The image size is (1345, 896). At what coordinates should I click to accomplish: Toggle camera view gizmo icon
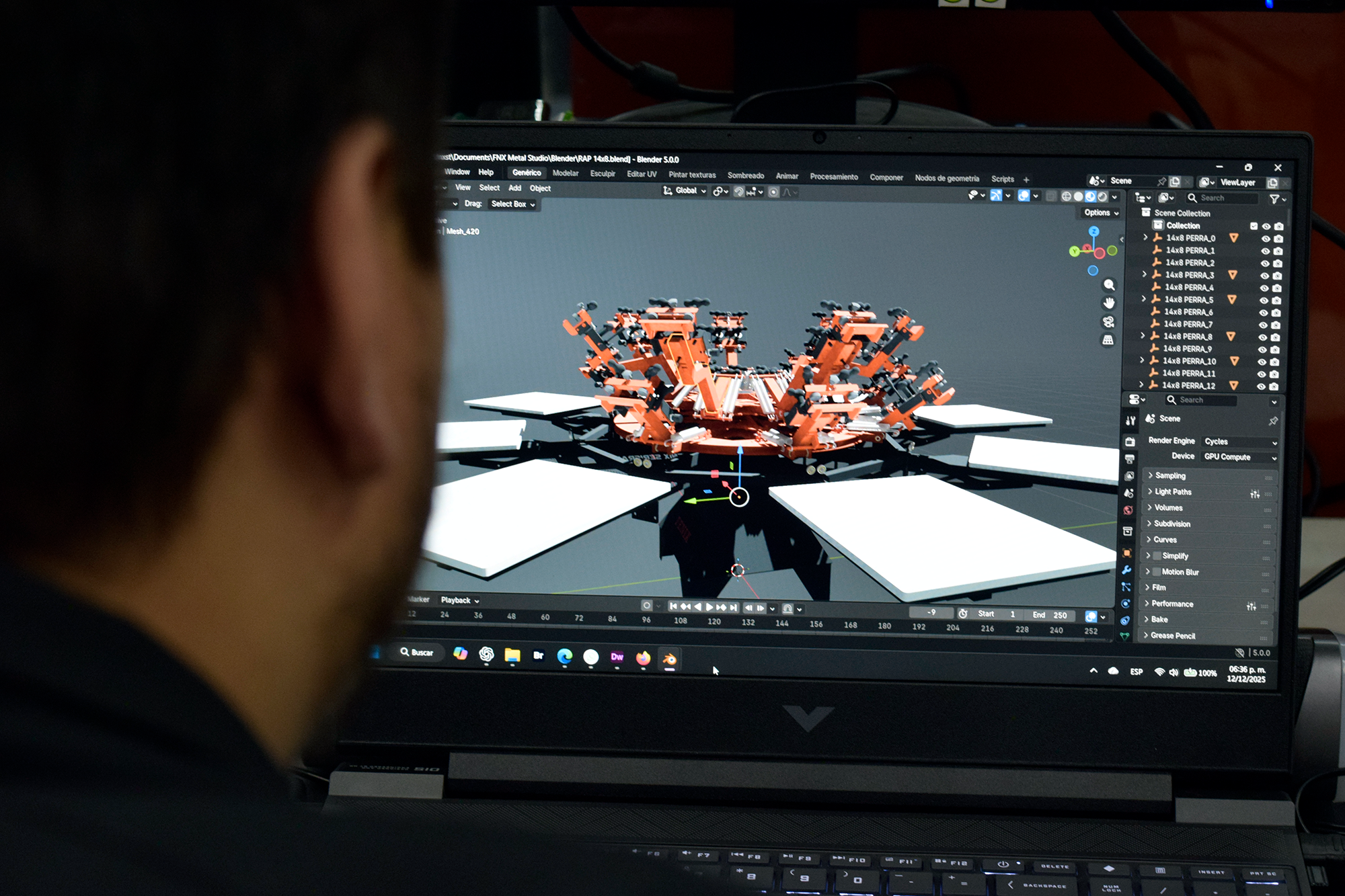(x=1108, y=322)
